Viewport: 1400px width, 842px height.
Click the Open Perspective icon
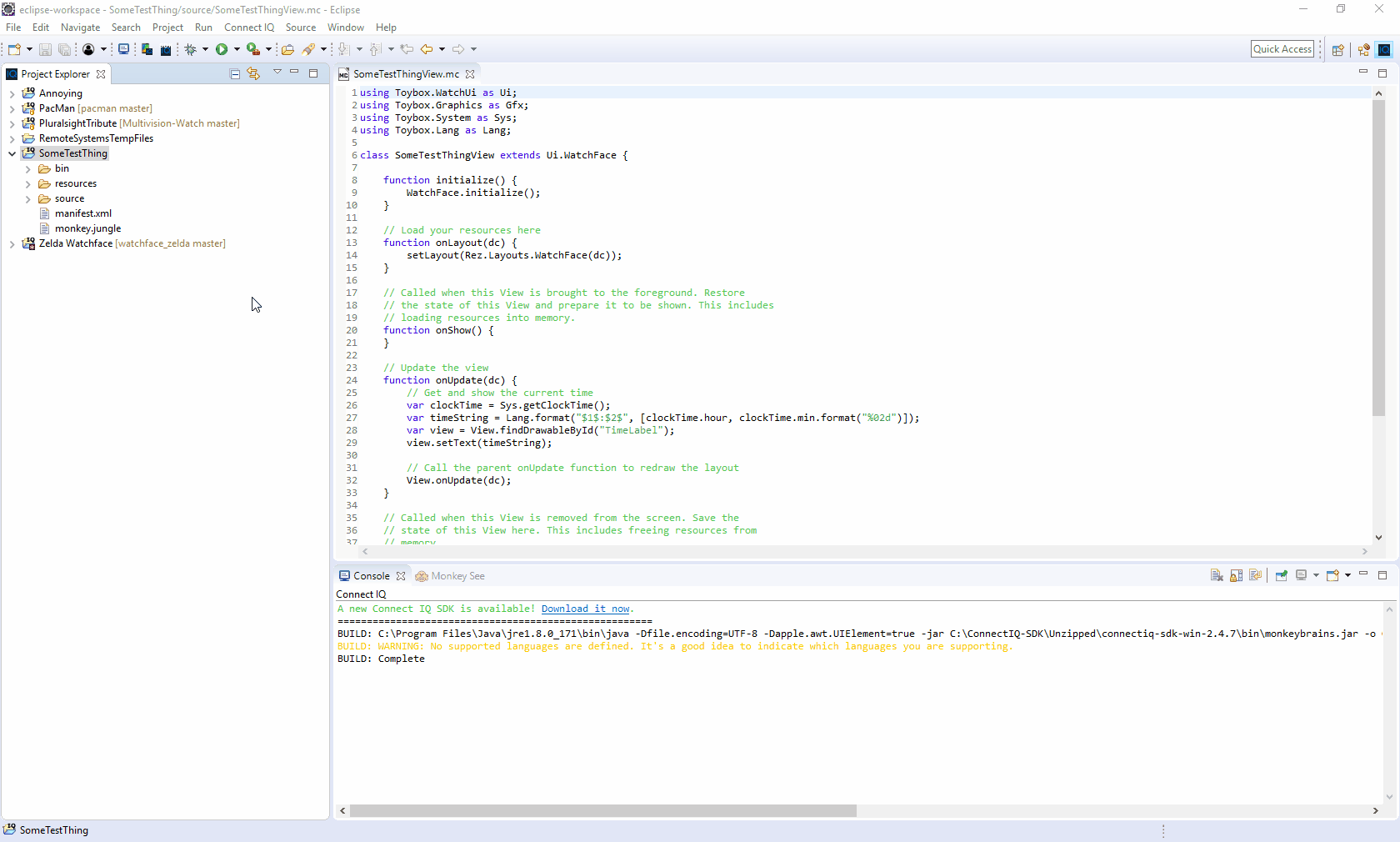click(x=1337, y=49)
